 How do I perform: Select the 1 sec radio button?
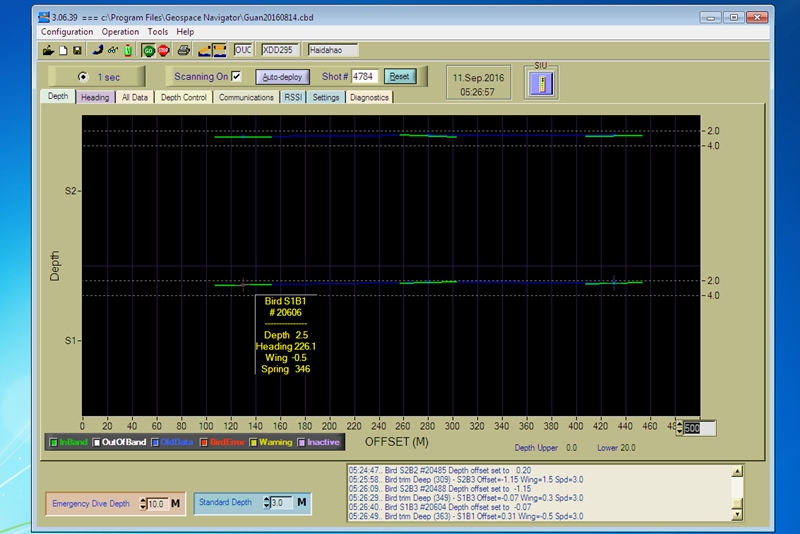[83, 77]
